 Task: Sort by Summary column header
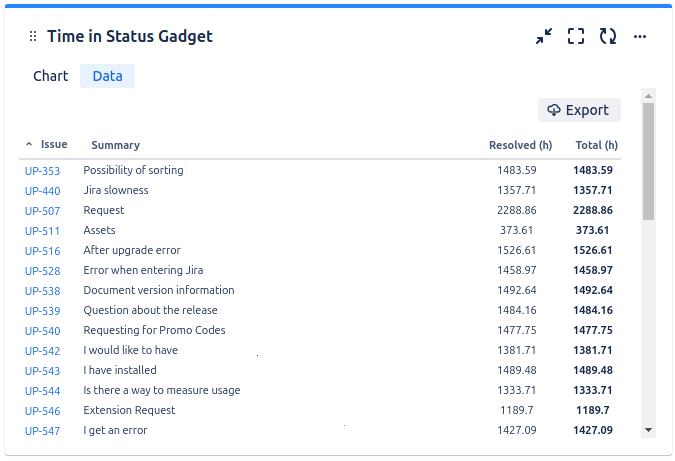point(115,145)
